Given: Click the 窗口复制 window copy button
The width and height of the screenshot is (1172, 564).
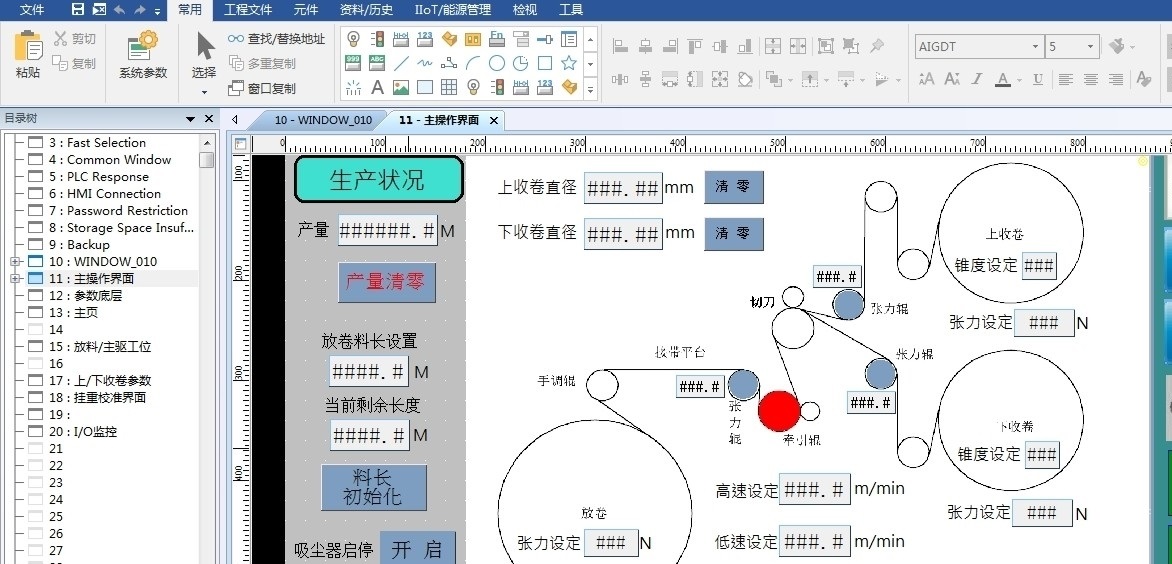Looking at the screenshot, I should point(262,88).
